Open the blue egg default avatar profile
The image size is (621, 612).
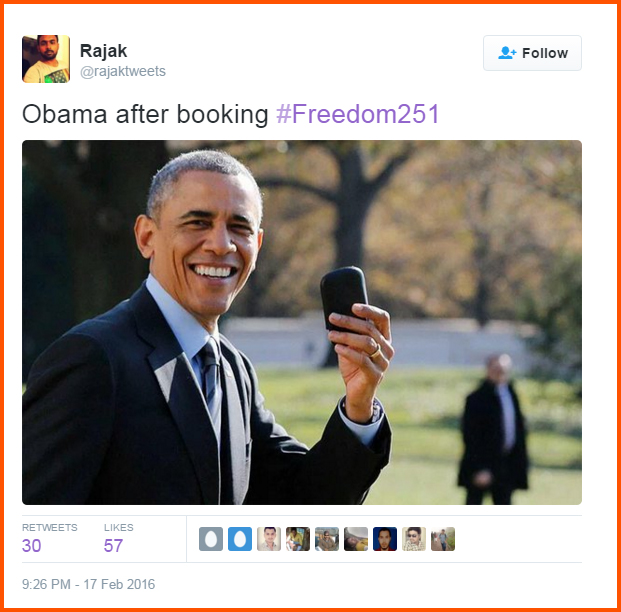[x=240, y=539]
